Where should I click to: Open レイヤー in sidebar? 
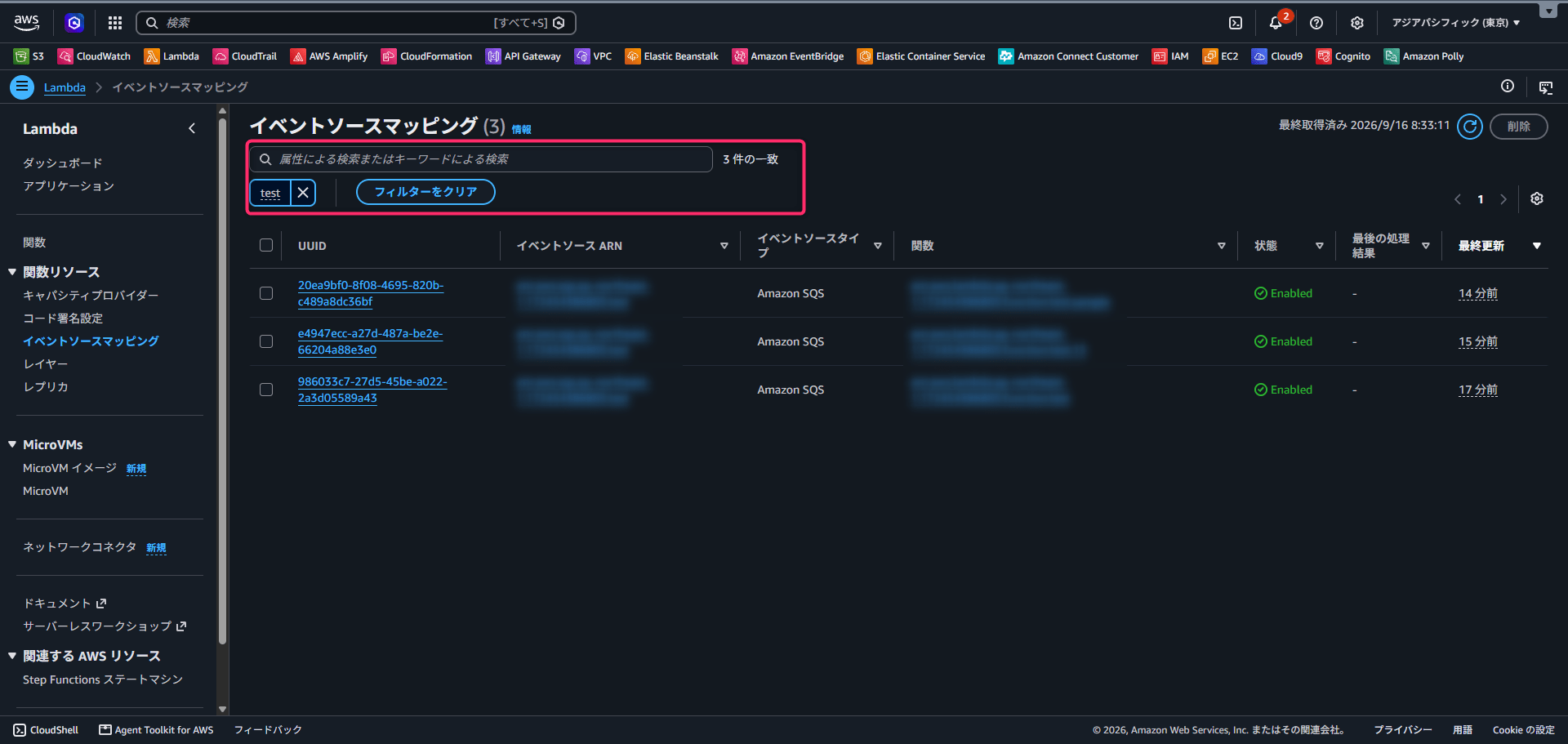(x=46, y=364)
